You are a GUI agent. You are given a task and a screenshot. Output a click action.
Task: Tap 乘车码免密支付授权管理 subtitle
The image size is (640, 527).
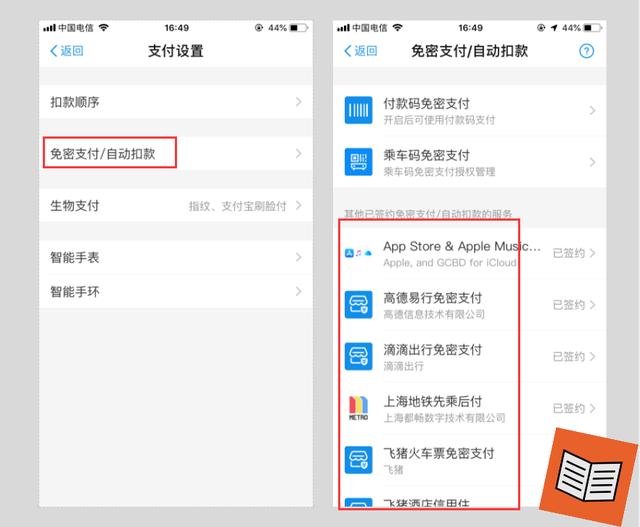[439, 172]
